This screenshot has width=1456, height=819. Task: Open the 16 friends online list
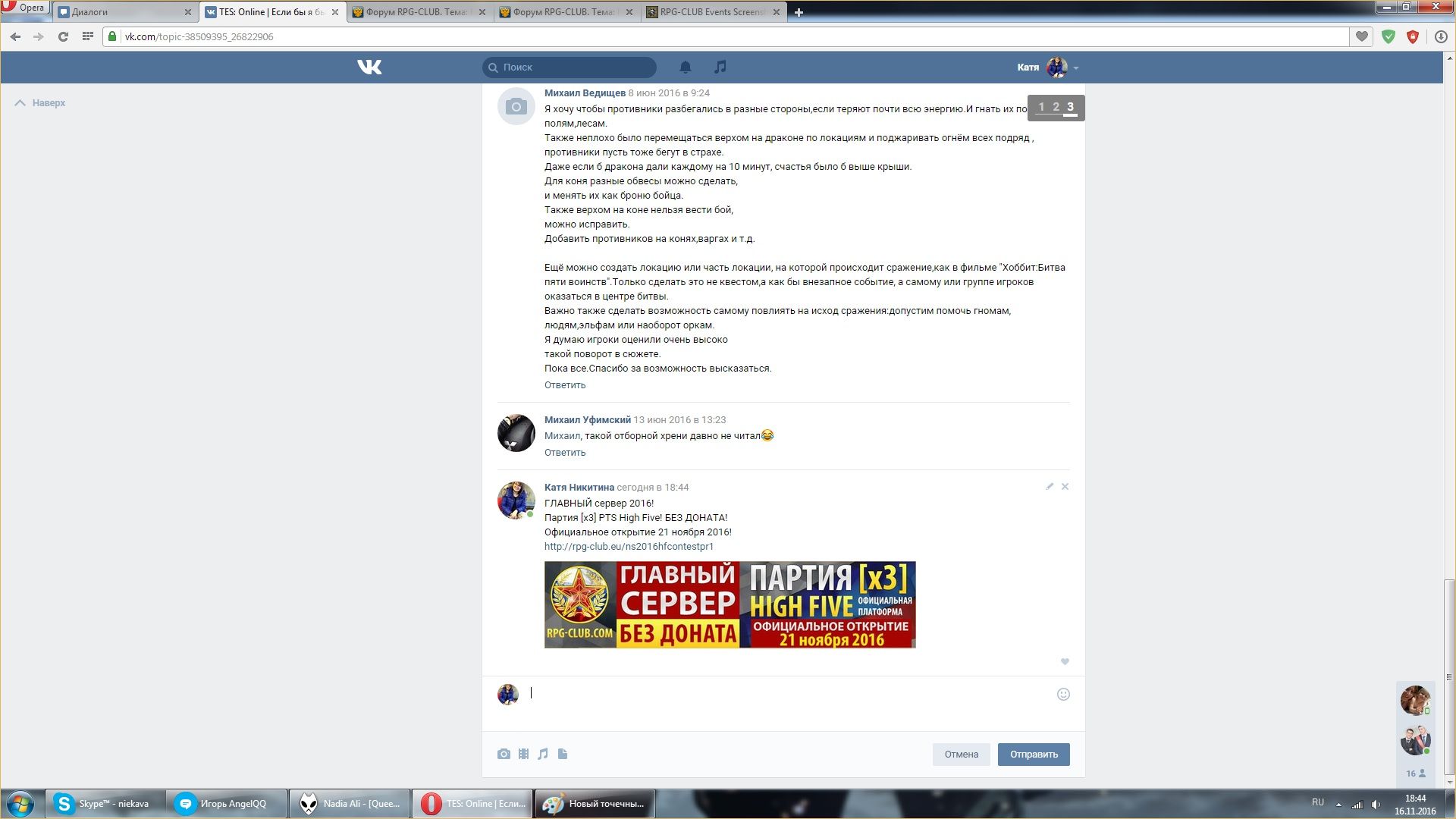pos(1416,773)
